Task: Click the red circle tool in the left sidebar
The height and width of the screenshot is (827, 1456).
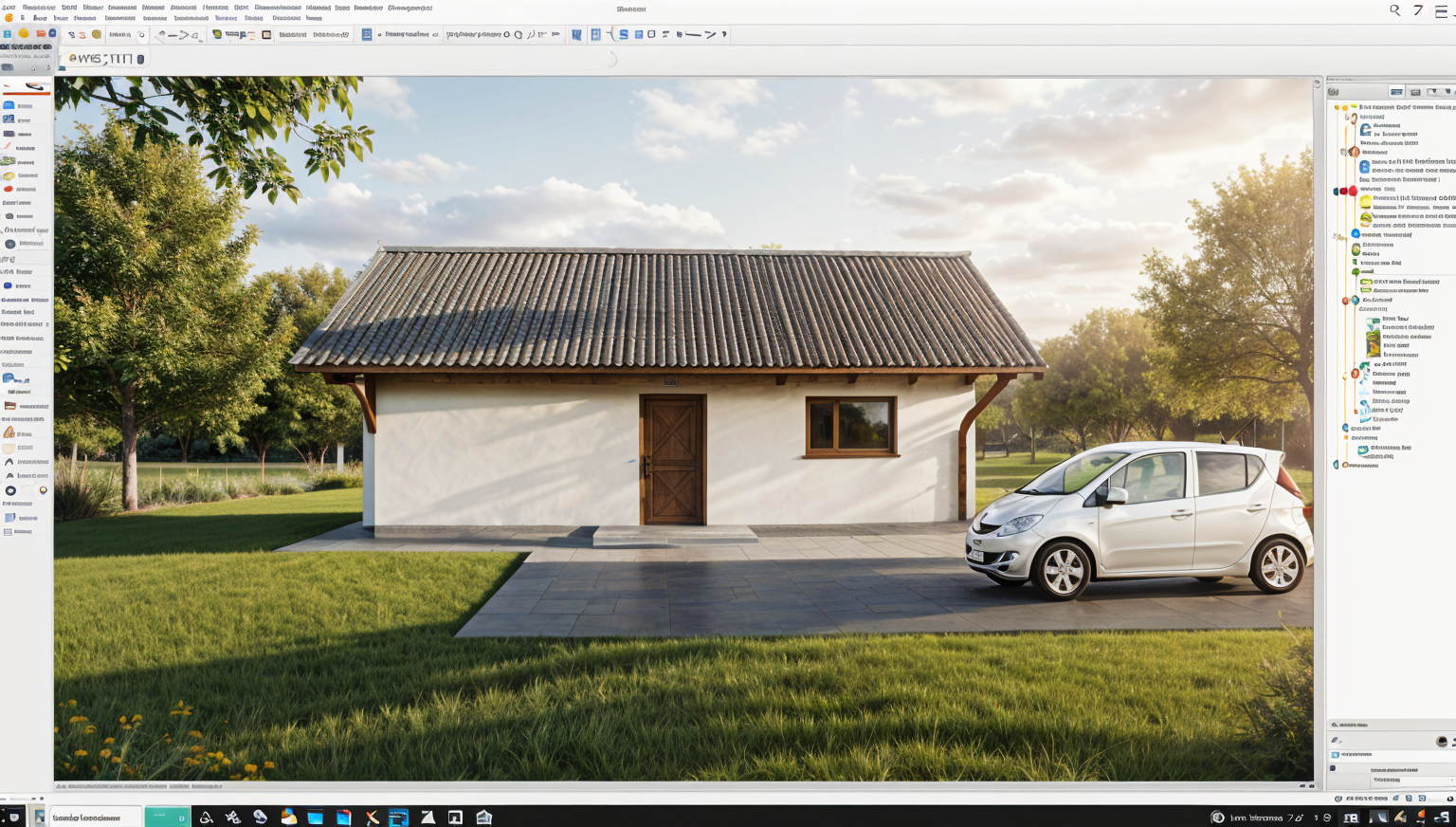Action: click(x=9, y=189)
